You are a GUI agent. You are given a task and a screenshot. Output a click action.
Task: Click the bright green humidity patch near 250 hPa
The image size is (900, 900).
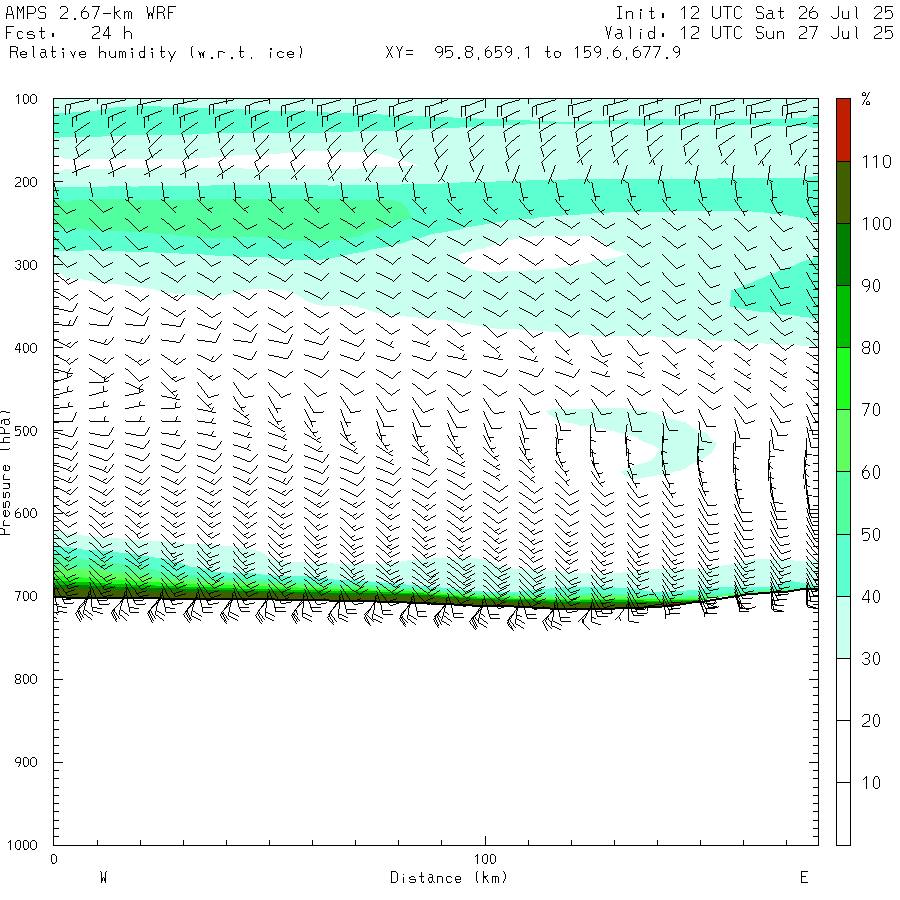[230, 218]
